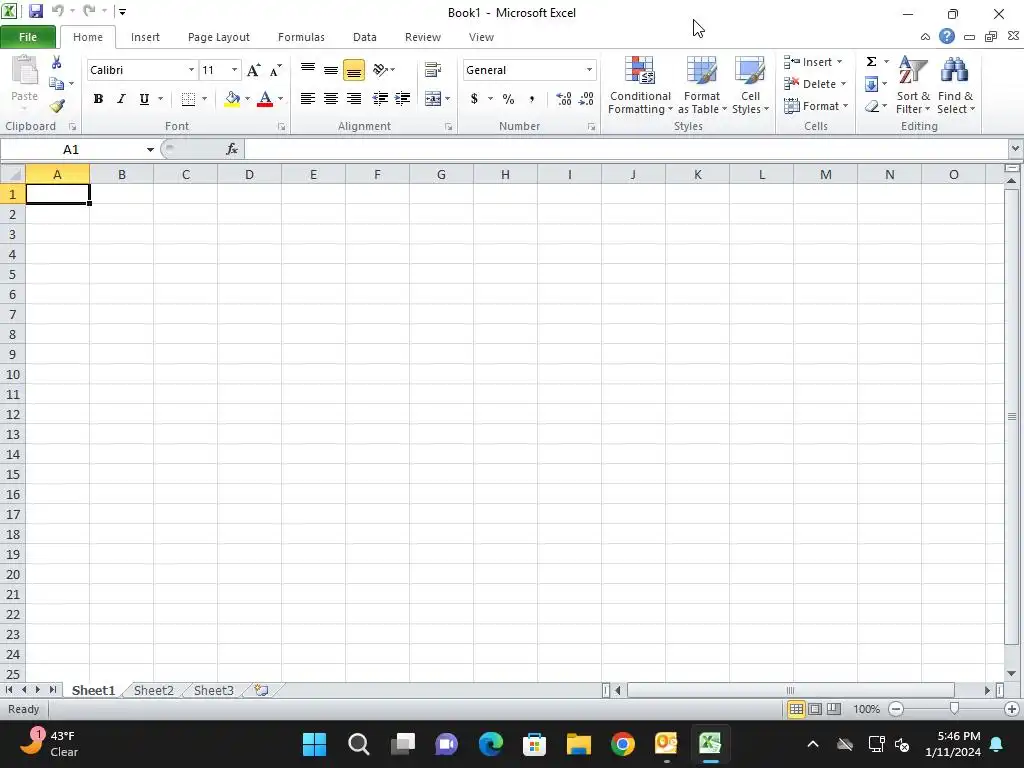Click the zoom slider handle
Viewport: 1024px width, 768px height.
pos(954,709)
